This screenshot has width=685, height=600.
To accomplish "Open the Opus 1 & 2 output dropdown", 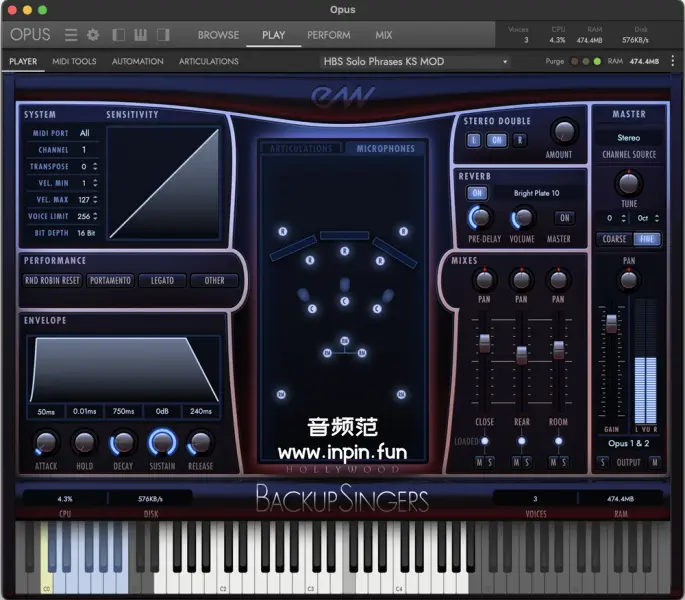I will tap(629, 442).
